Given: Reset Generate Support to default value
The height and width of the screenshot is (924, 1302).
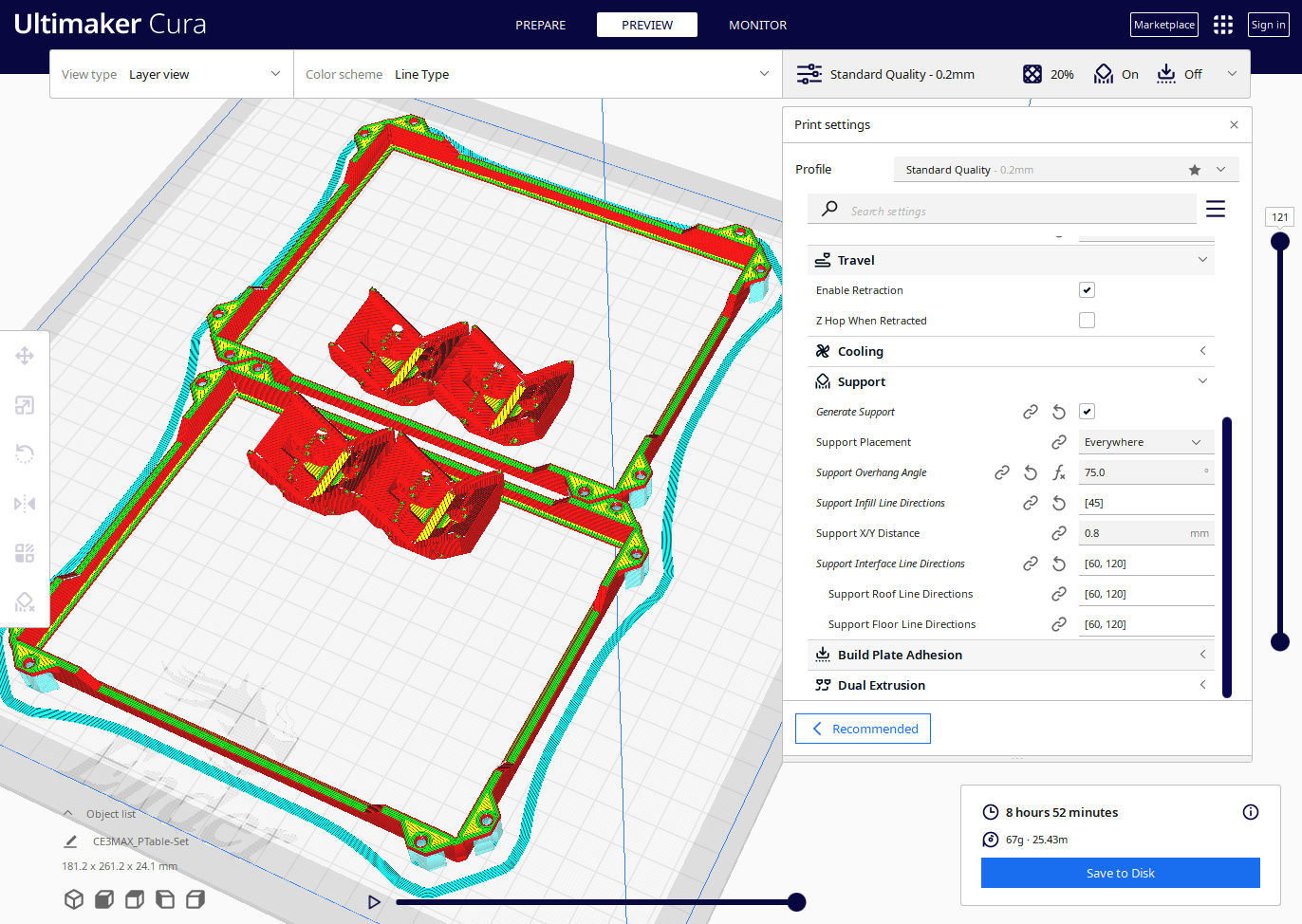Looking at the screenshot, I should (1059, 412).
